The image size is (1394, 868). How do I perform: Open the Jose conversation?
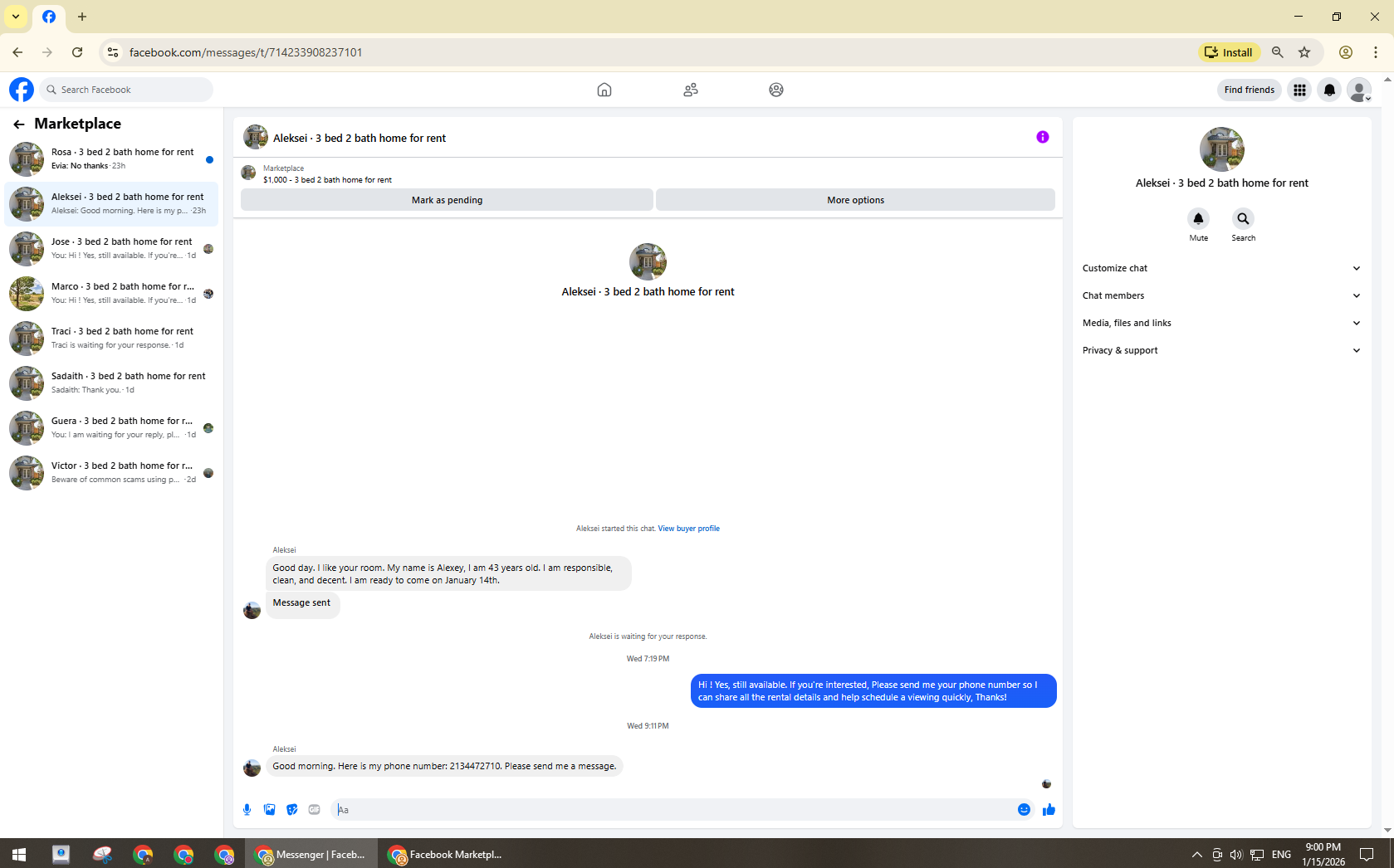point(111,249)
